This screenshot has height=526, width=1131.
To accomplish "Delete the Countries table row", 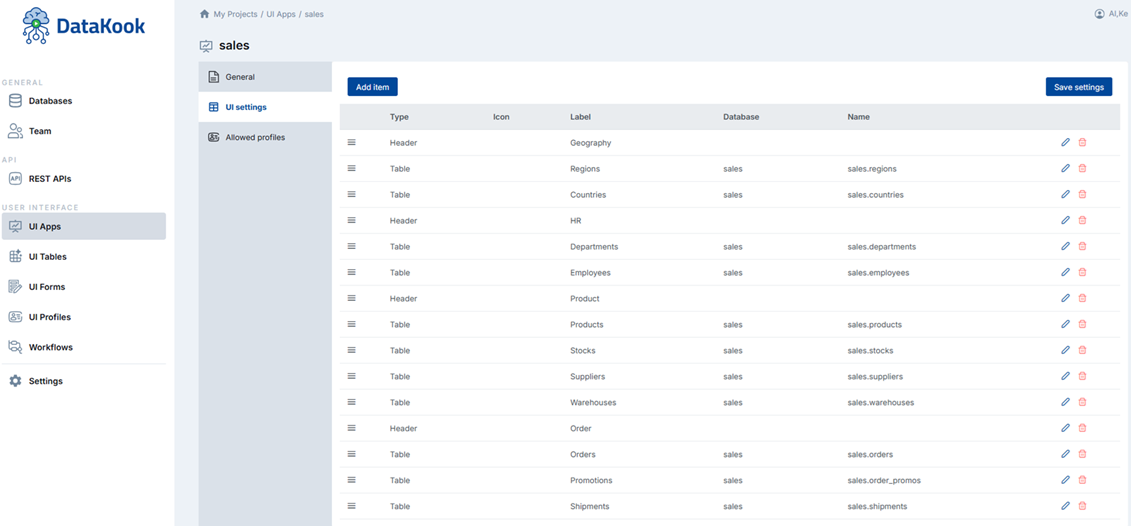I will pyautogui.click(x=1082, y=194).
